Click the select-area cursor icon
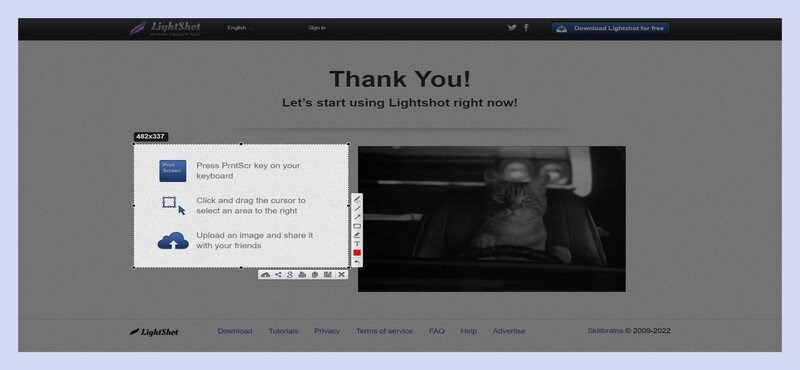The width and height of the screenshot is (800, 370). click(x=173, y=205)
